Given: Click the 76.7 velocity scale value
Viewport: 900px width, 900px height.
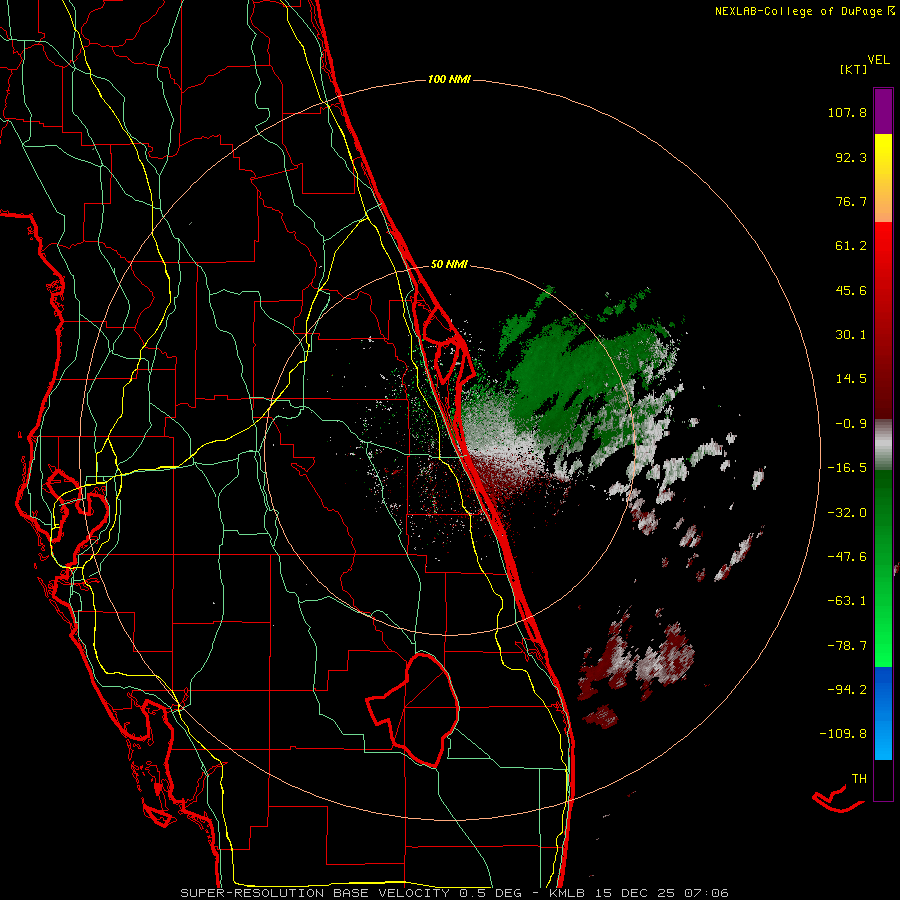Looking at the screenshot, I should tap(851, 201).
